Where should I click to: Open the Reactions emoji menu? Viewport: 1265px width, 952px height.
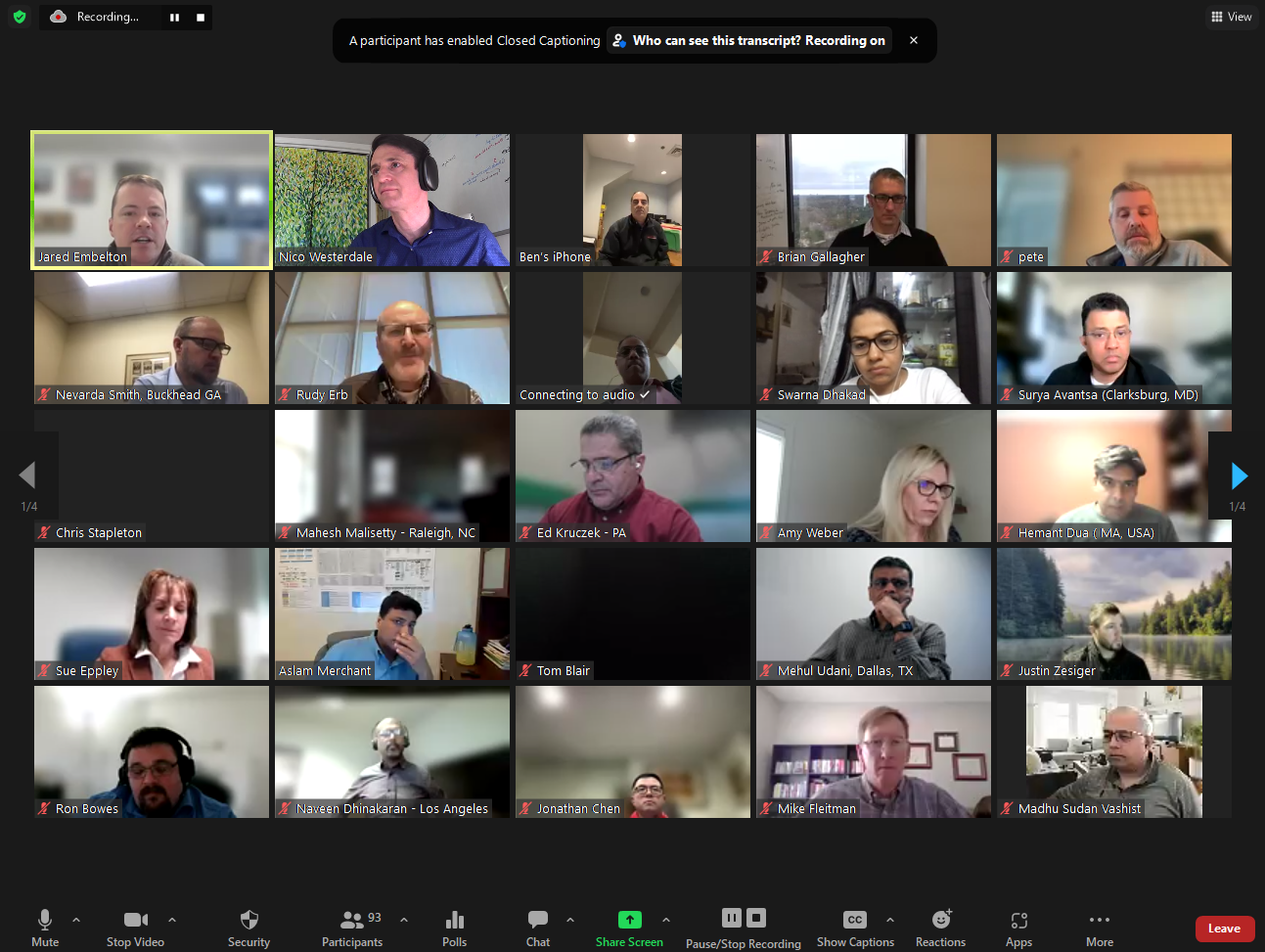(940, 928)
